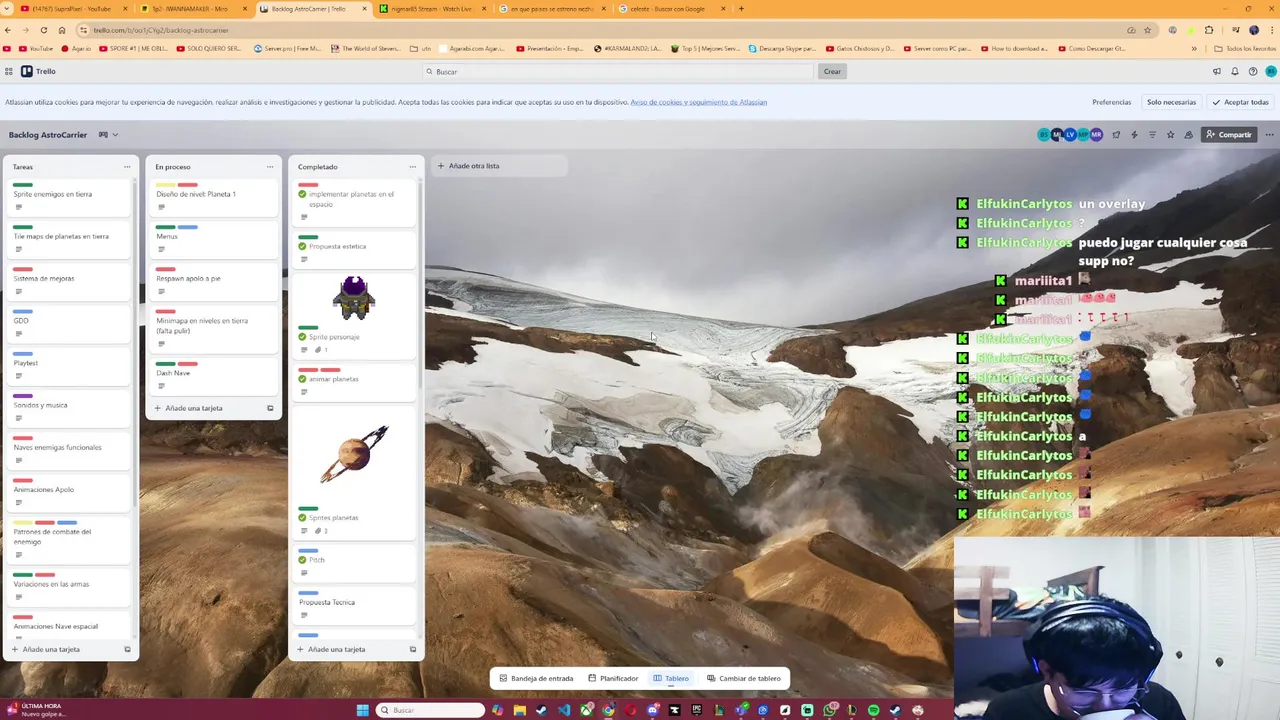This screenshot has height=720, width=1280.
Task: Switch to Planificador view
Action: [613, 678]
